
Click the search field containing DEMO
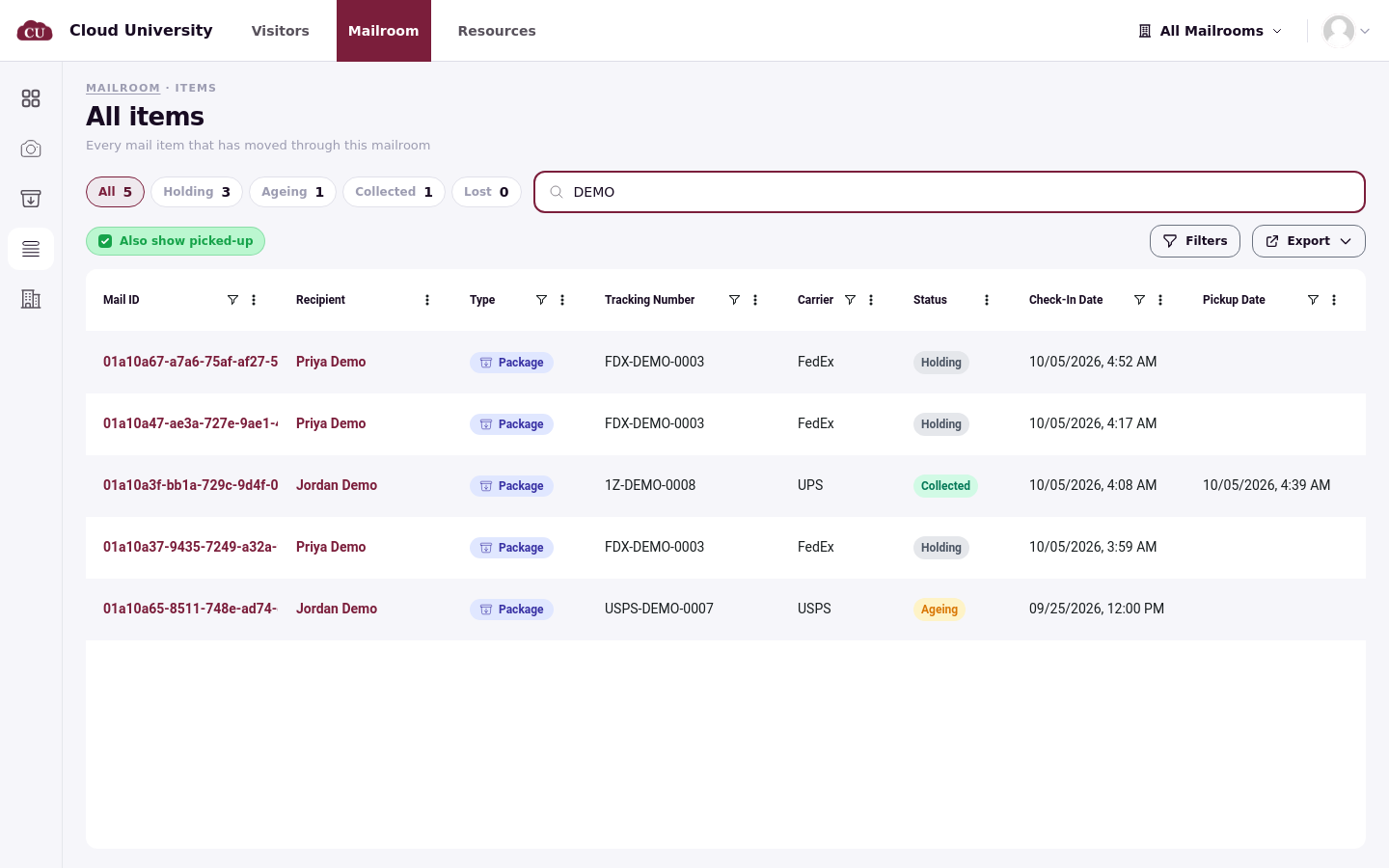point(949,192)
